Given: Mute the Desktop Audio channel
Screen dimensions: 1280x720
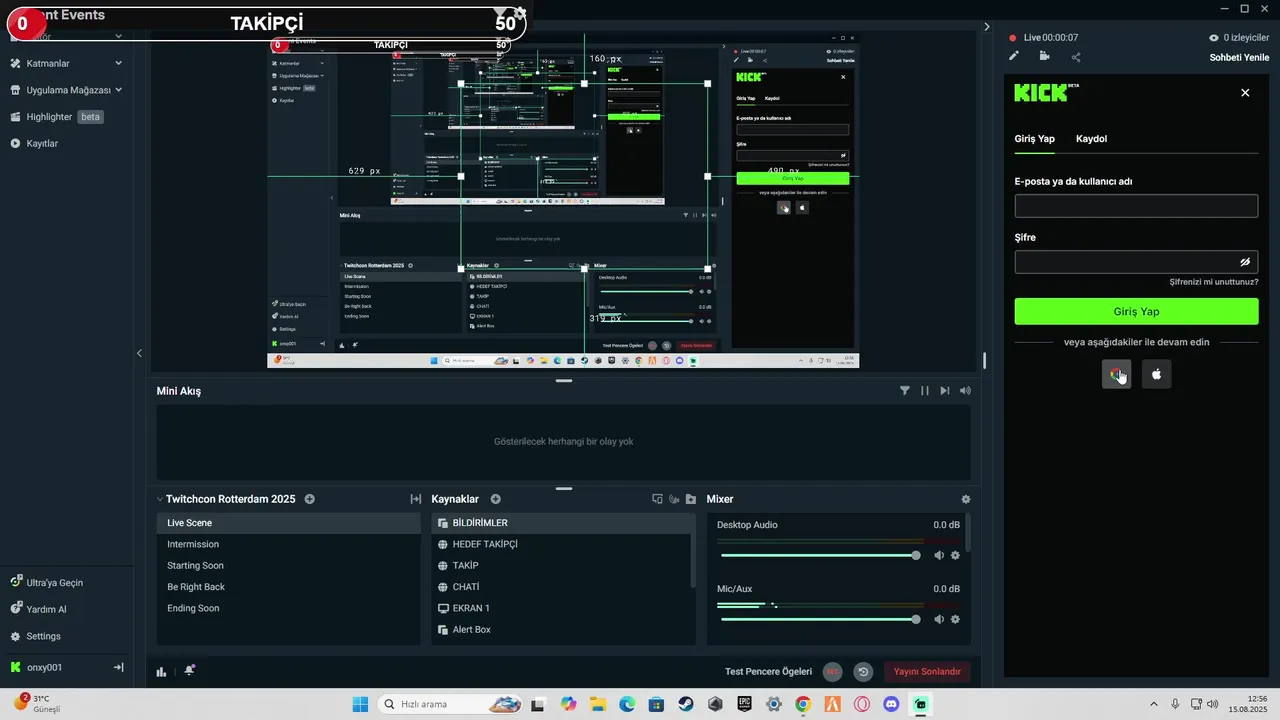Looking at the screenshot, I should 939,555.
